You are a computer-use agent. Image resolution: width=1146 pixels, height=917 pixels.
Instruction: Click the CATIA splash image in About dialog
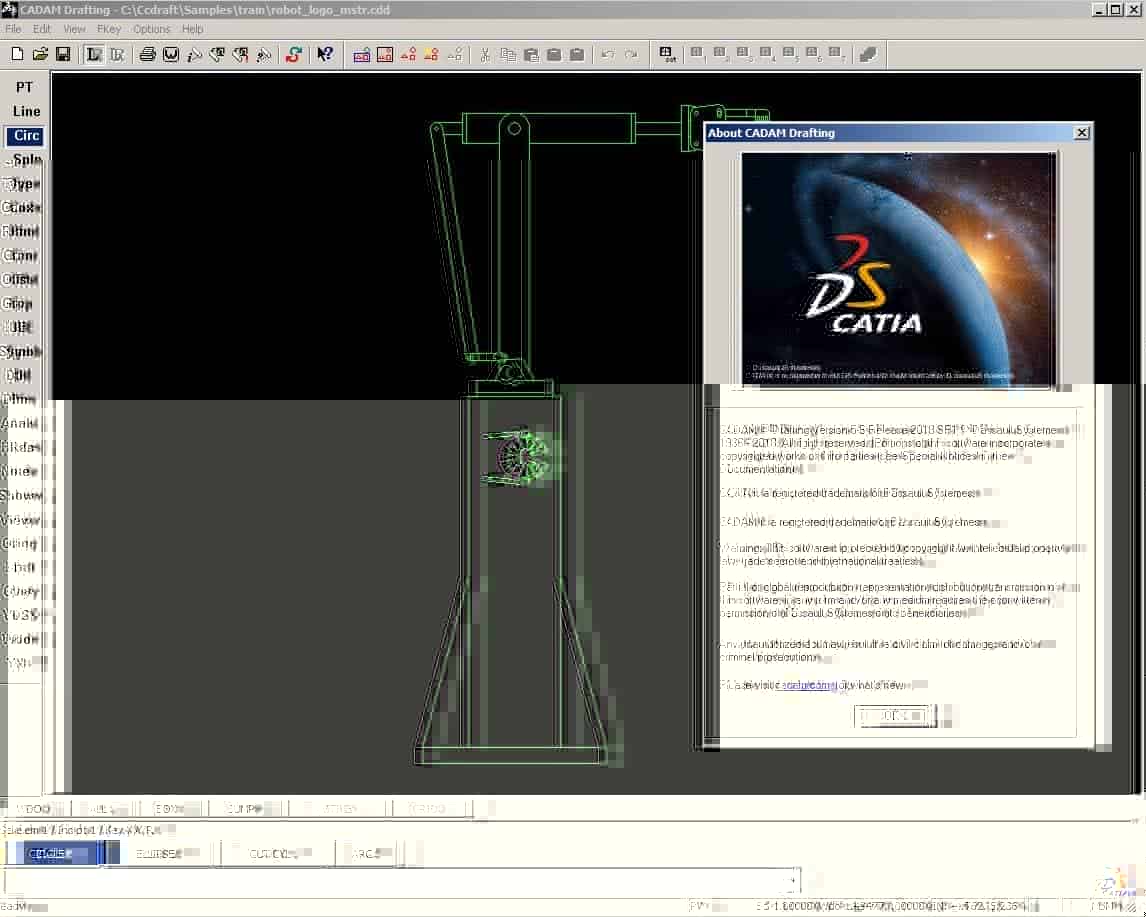[898, 268]
